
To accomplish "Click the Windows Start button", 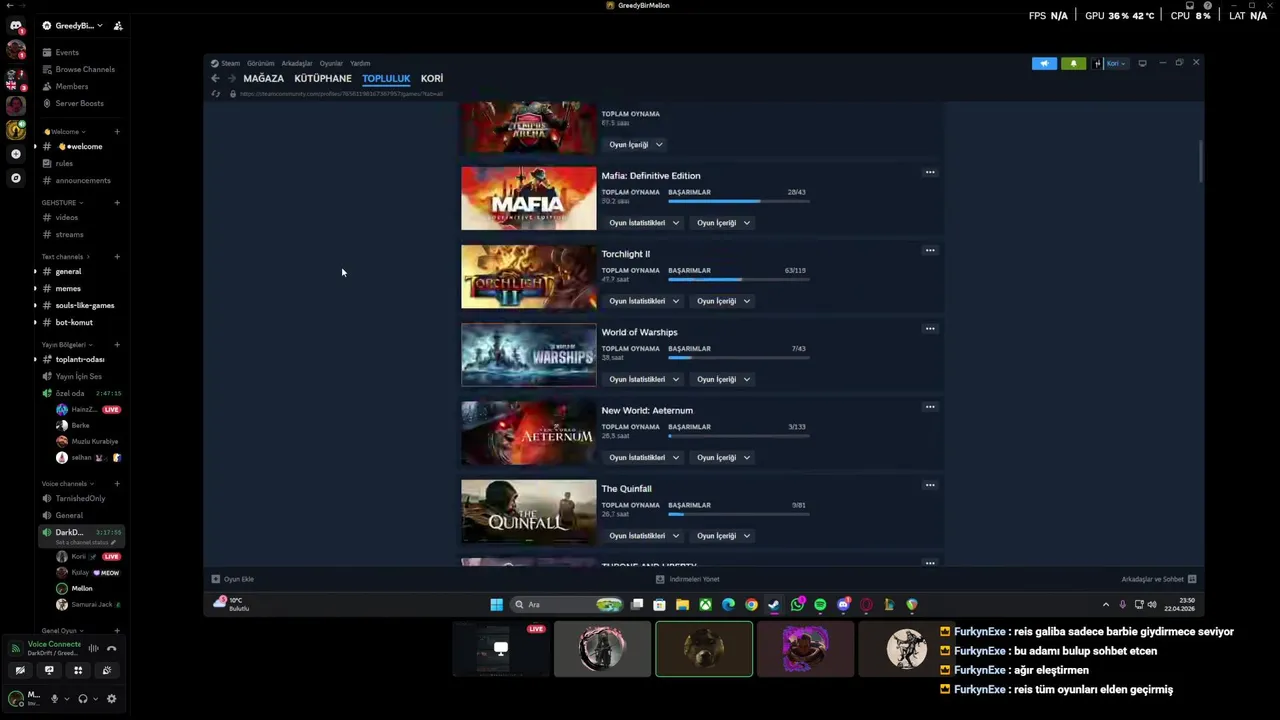I will click(496, 604).
